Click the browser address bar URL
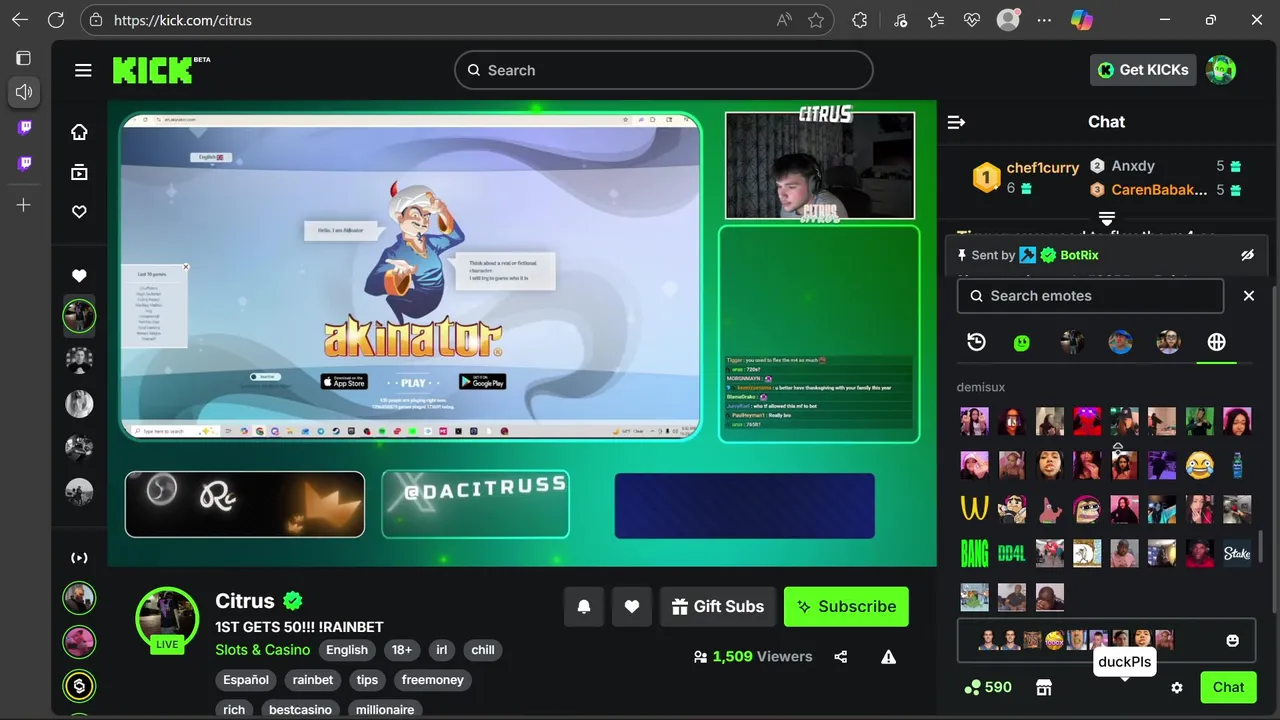1280x720 pixels. click(x=183, y=20)
